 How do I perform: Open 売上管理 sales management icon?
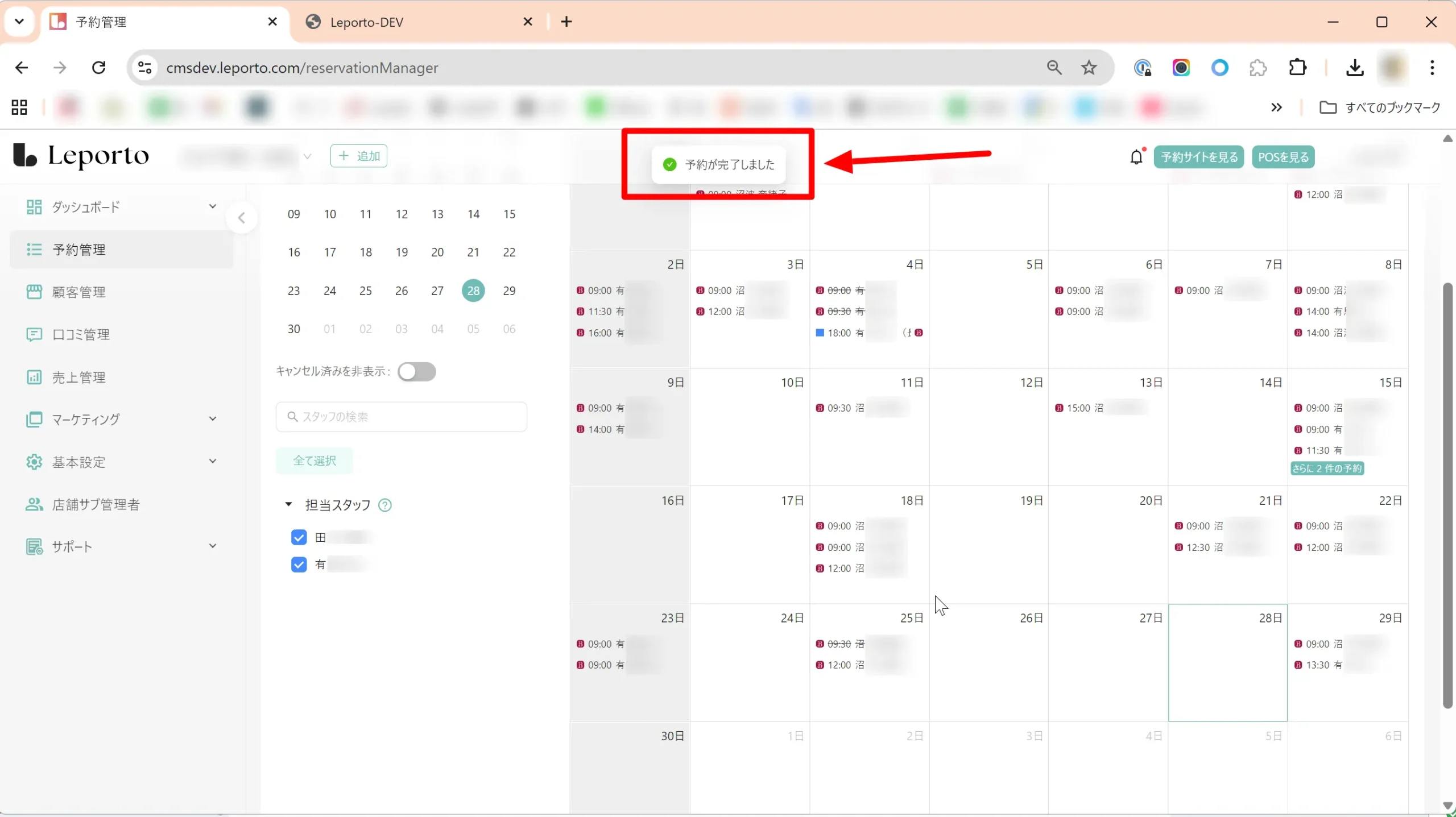click(34, 377)
